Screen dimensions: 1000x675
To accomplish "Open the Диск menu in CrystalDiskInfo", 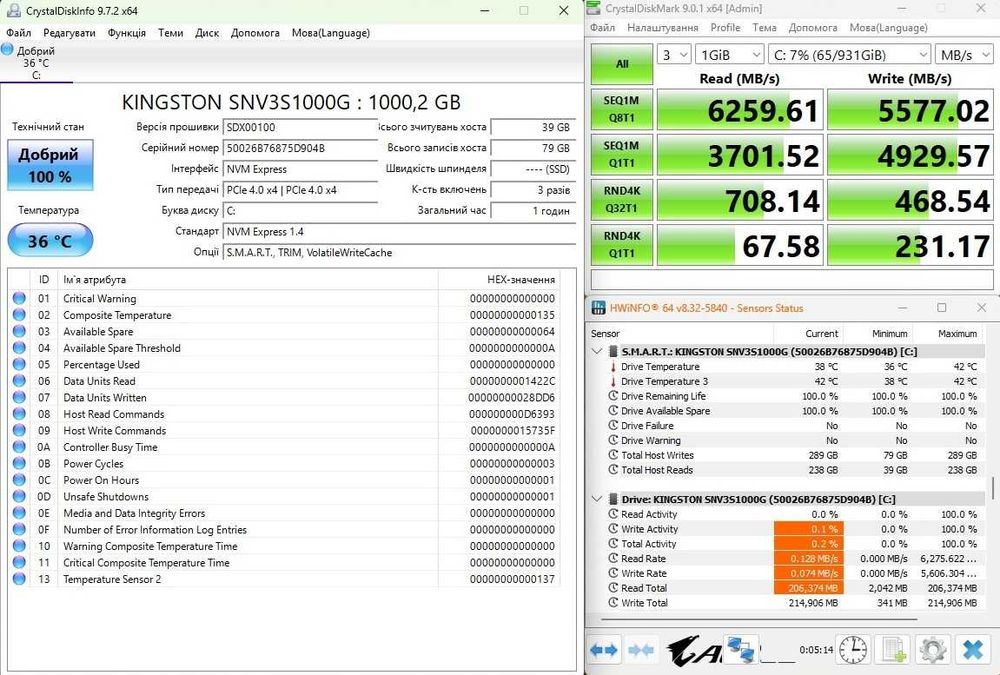I will (x=207, y=33).
